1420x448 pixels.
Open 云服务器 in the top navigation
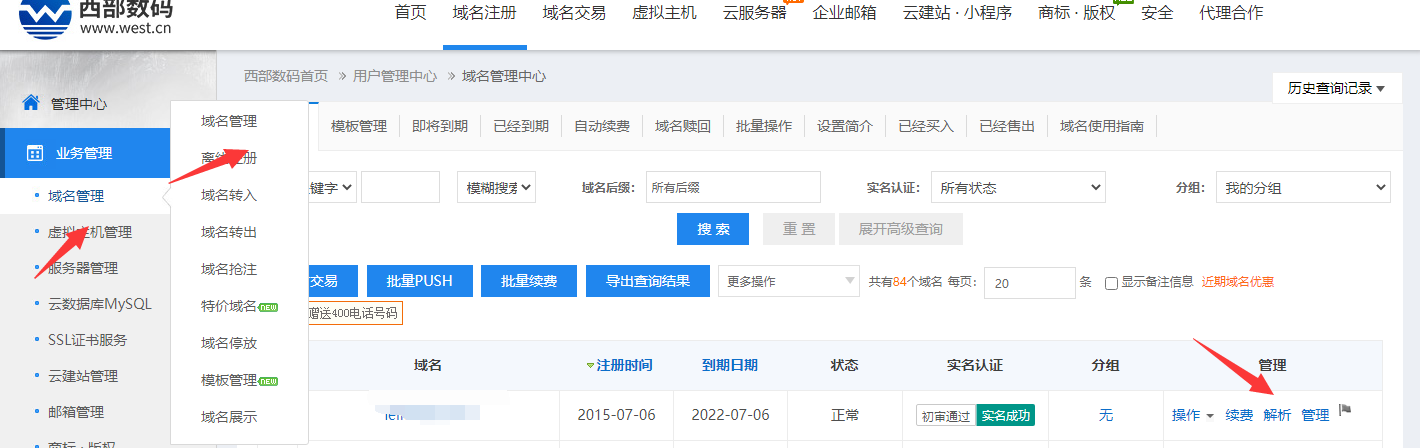754,13
